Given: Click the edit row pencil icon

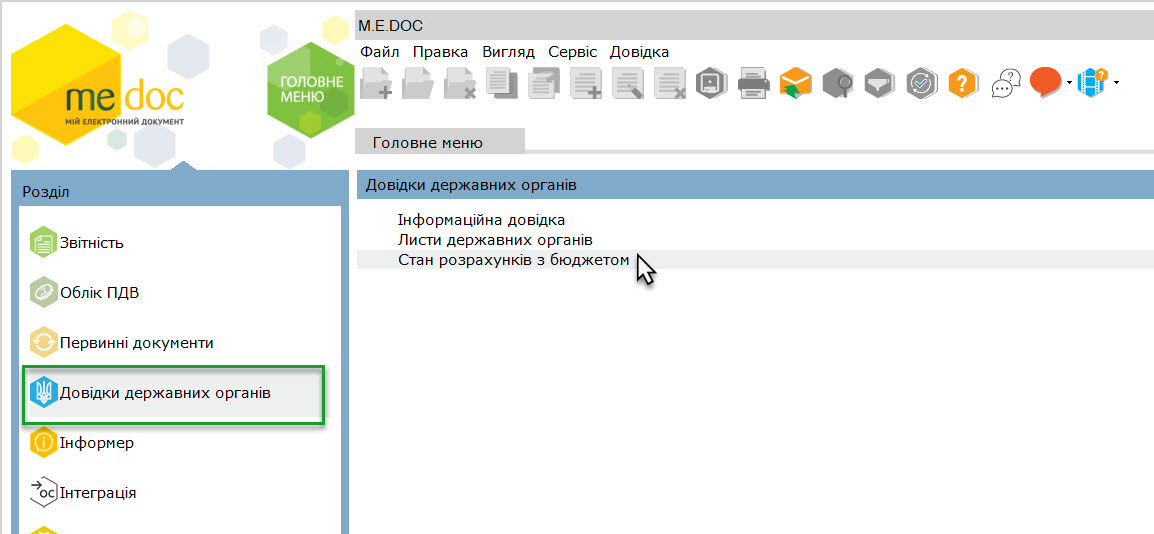Looking at the screenshot, I should [x=629, y=82].
